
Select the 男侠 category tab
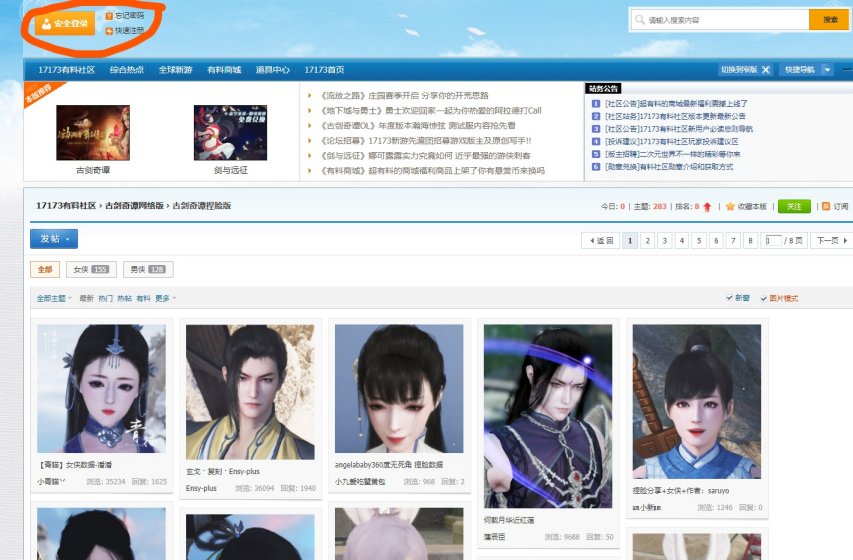point(149,269)
